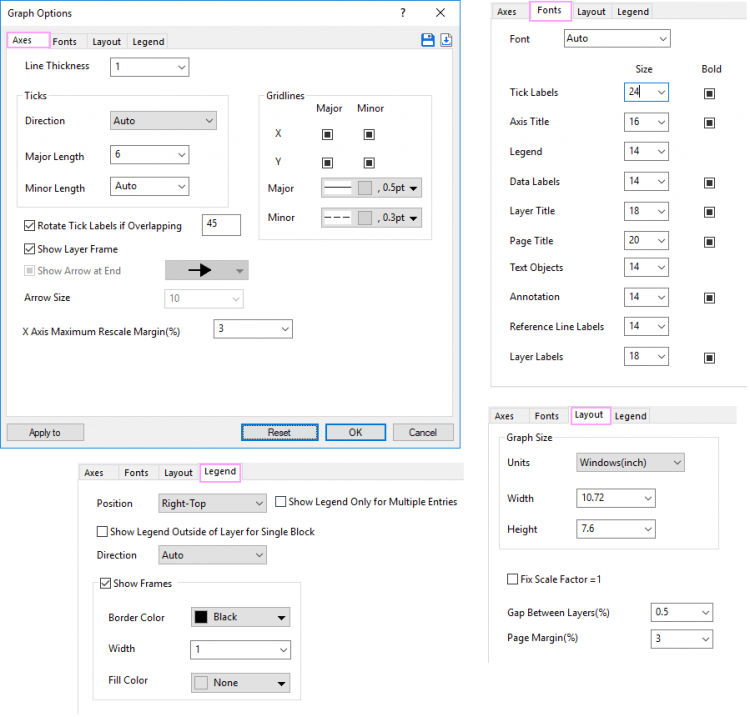This screenshot has height=717, width=750.
Task: Open the Graph Options help question mark
Action: tap(403, 13)
